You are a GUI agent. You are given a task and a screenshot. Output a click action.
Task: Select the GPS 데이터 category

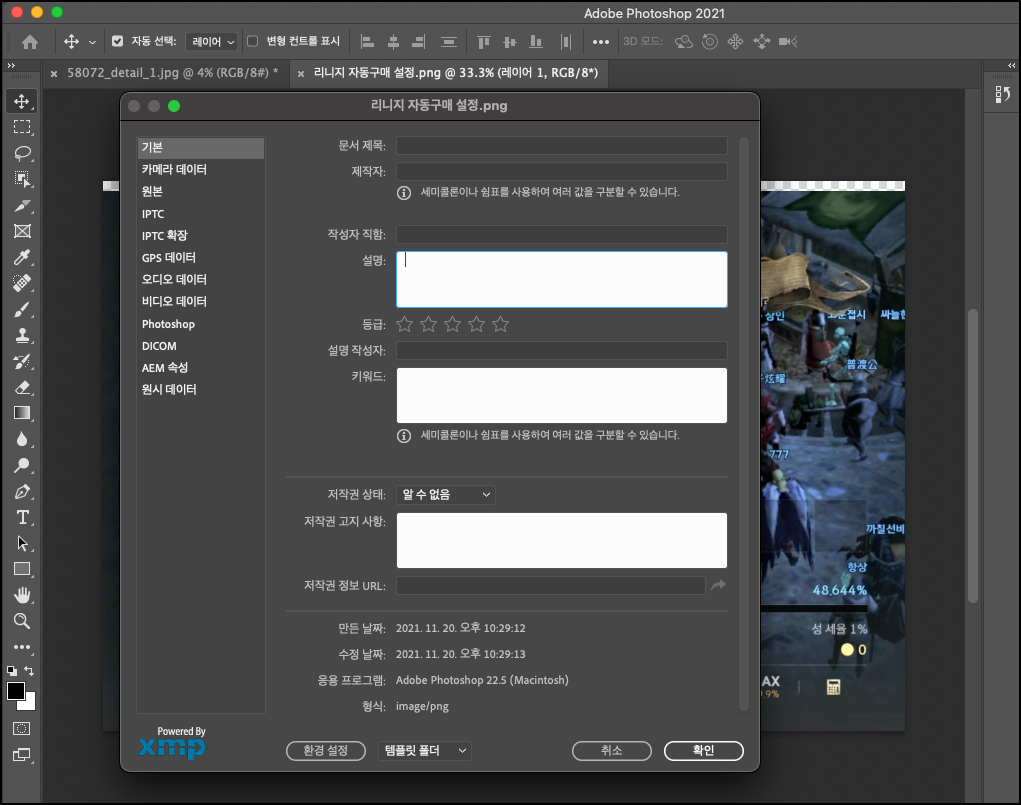[201, 257]
